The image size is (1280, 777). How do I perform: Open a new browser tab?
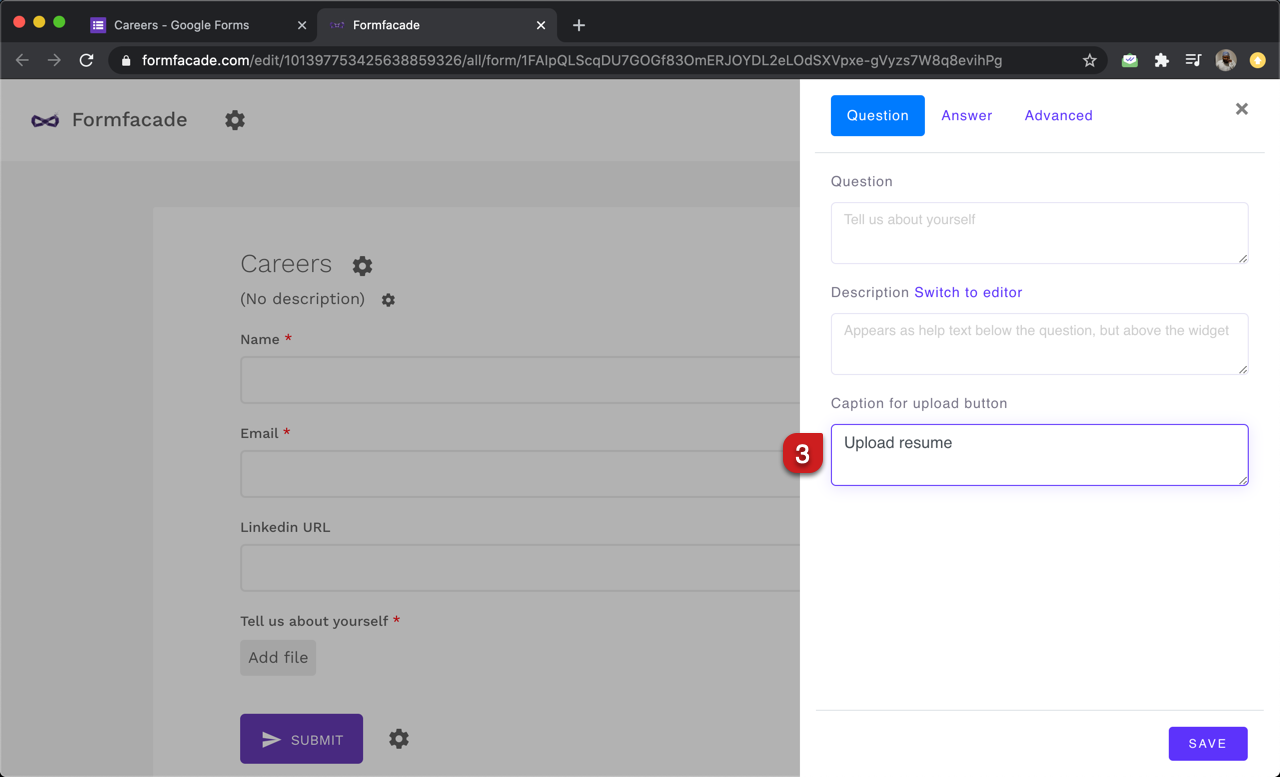(x=579, y=25)
